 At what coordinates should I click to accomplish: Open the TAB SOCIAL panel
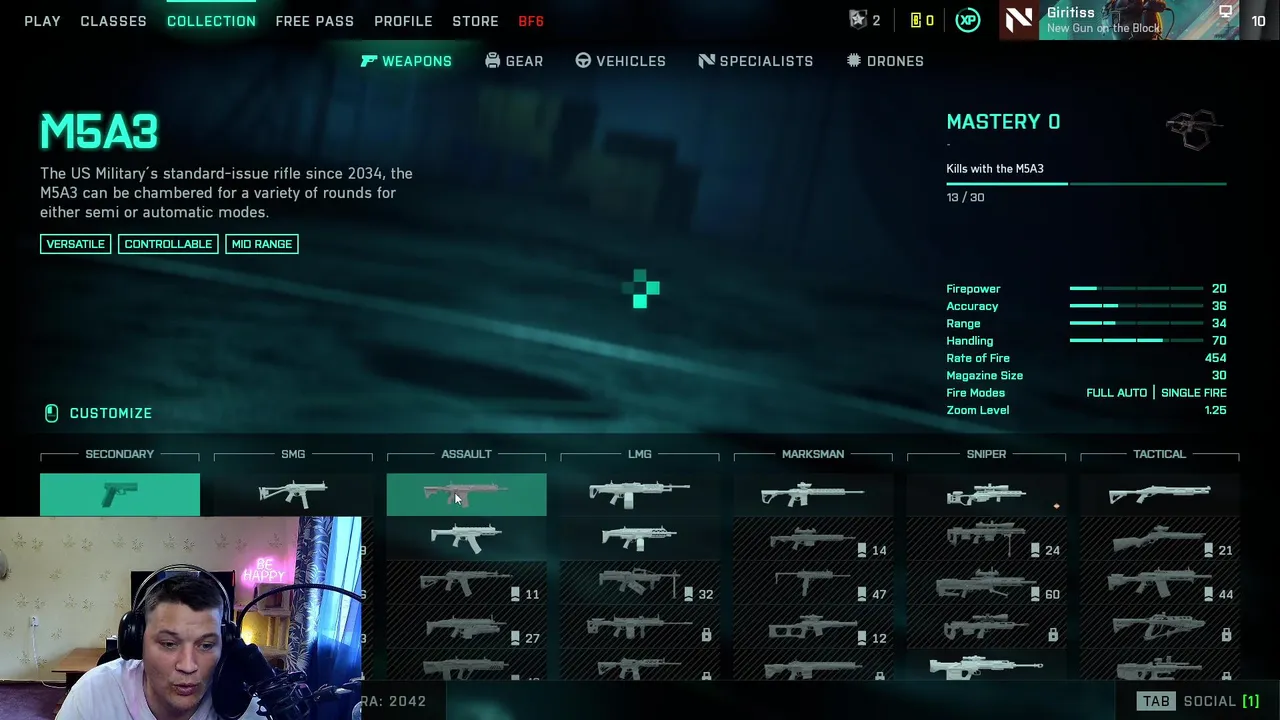pos(1199,701)
